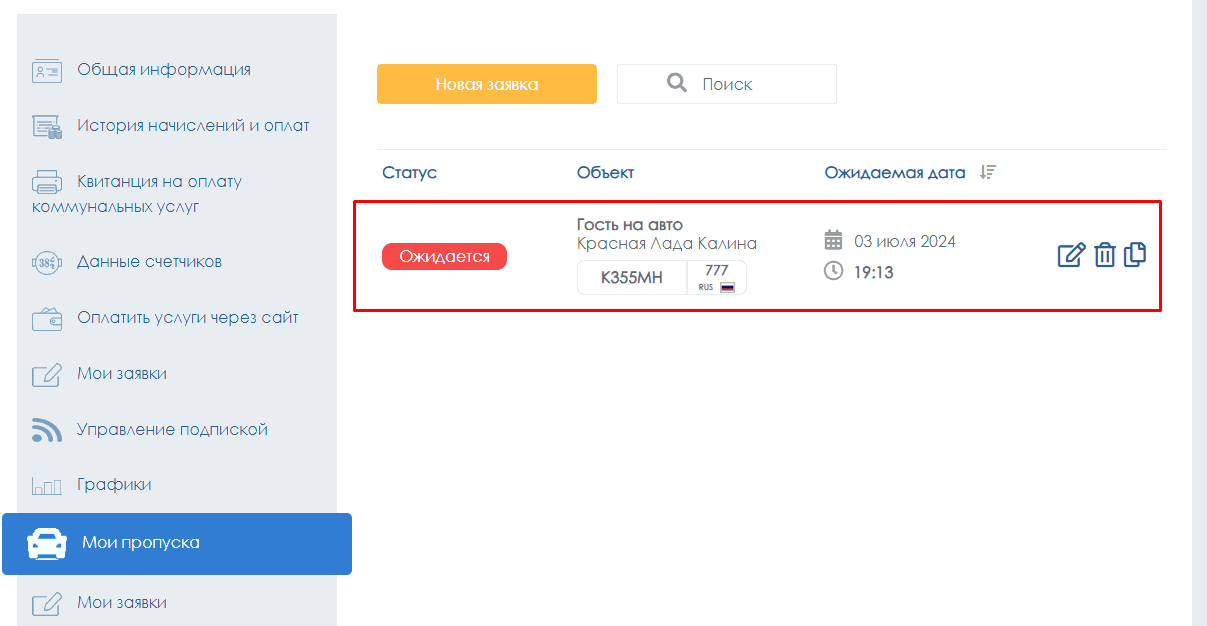Sort by the Ожидаемая дата column header
Image resolution: width=1207 pixels, height=626 pixels.
(x=895, y=173)
